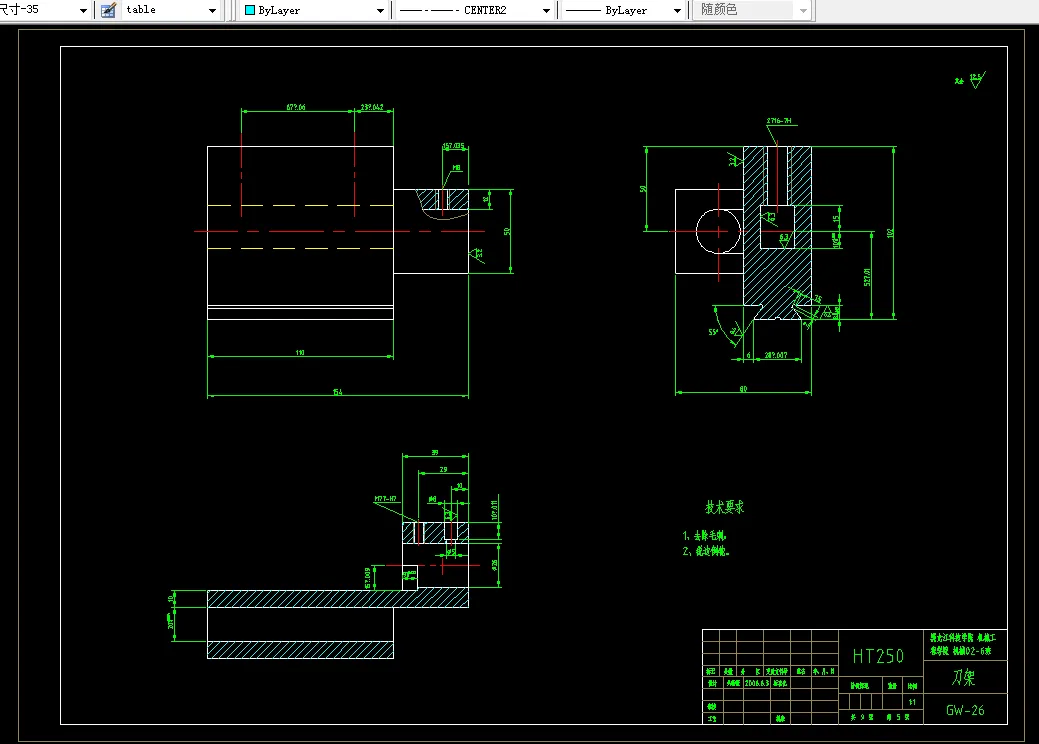Select the 39 dimension in bottom view
This screenshot has height=744, width=1039.
point(435,452)
